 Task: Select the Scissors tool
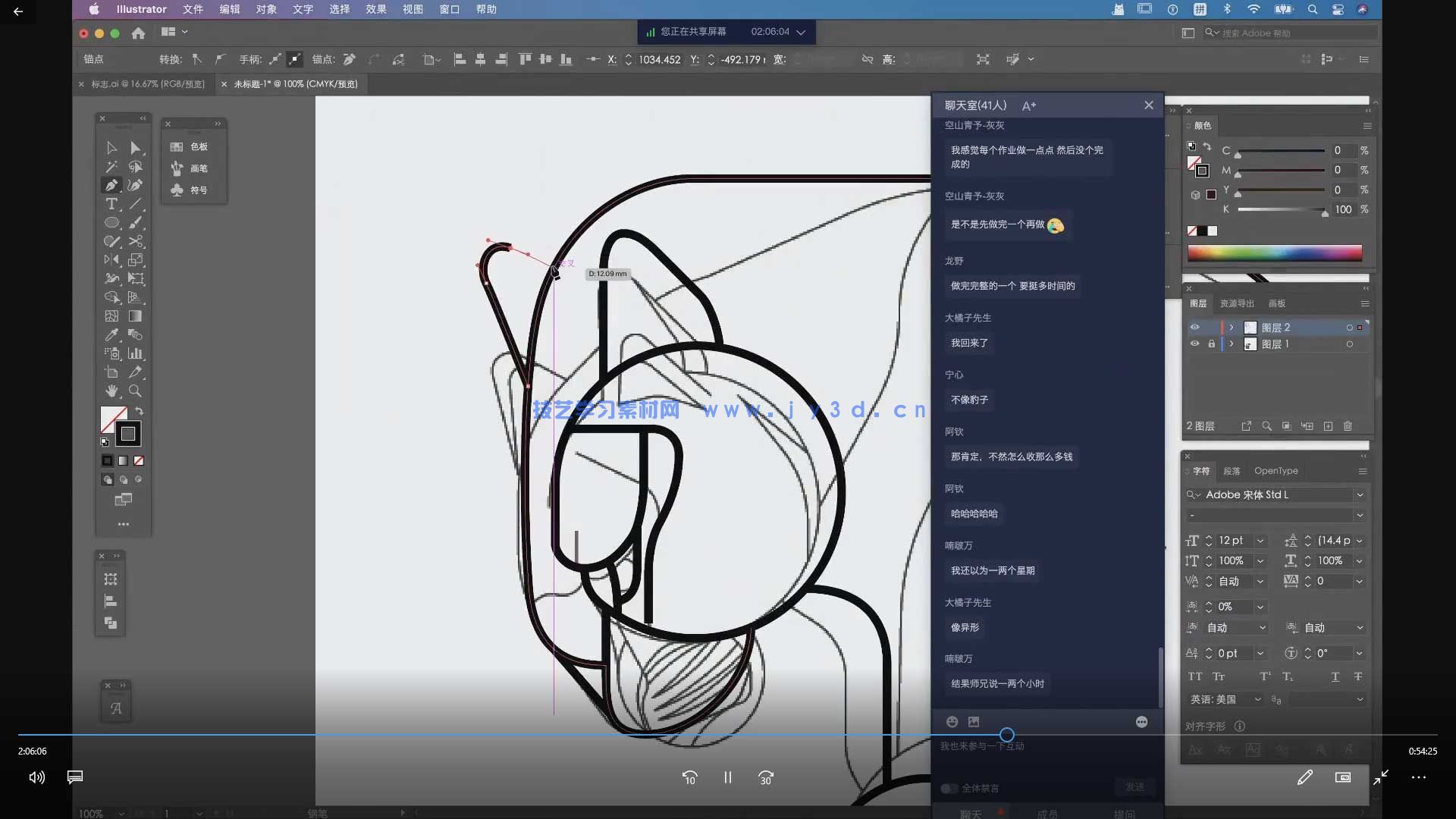[136, 241]
